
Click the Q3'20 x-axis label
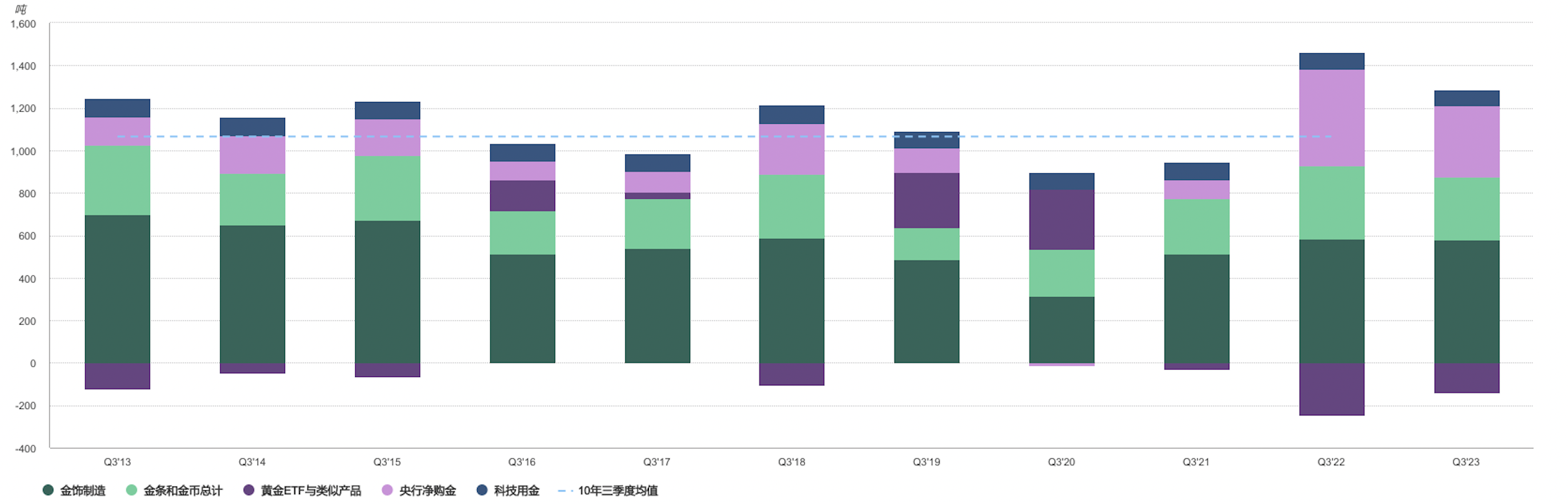pyautogui.click(x=1062, y=462)
